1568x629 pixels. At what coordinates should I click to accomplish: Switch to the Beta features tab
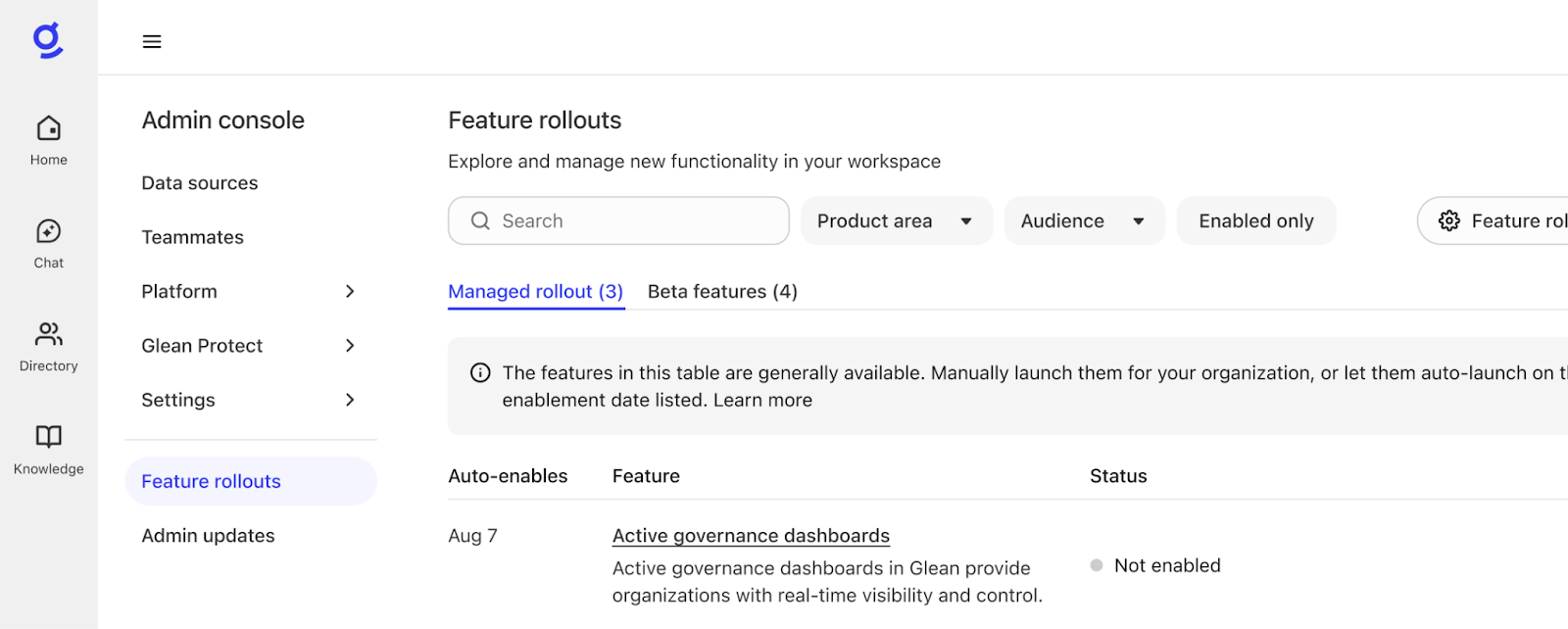(x=722, y=292)
